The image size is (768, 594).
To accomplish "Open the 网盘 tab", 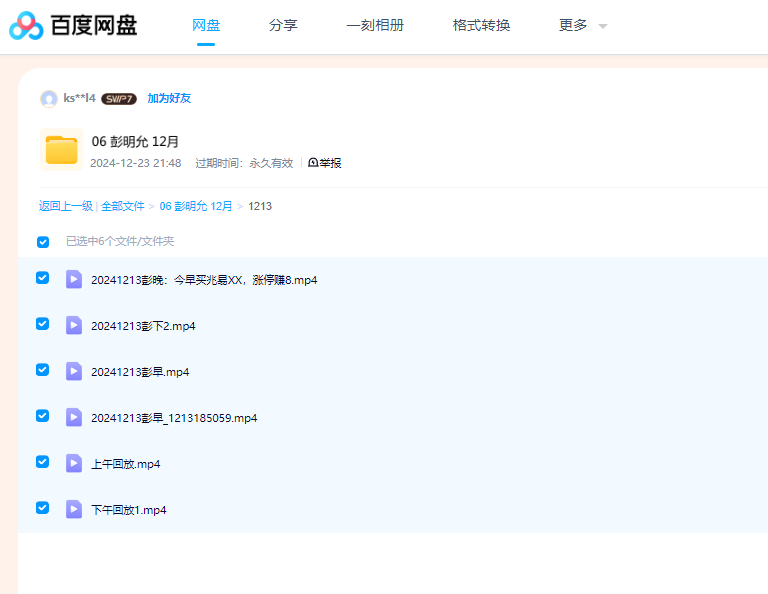I will pyautogui.click(x=206, y=25).
